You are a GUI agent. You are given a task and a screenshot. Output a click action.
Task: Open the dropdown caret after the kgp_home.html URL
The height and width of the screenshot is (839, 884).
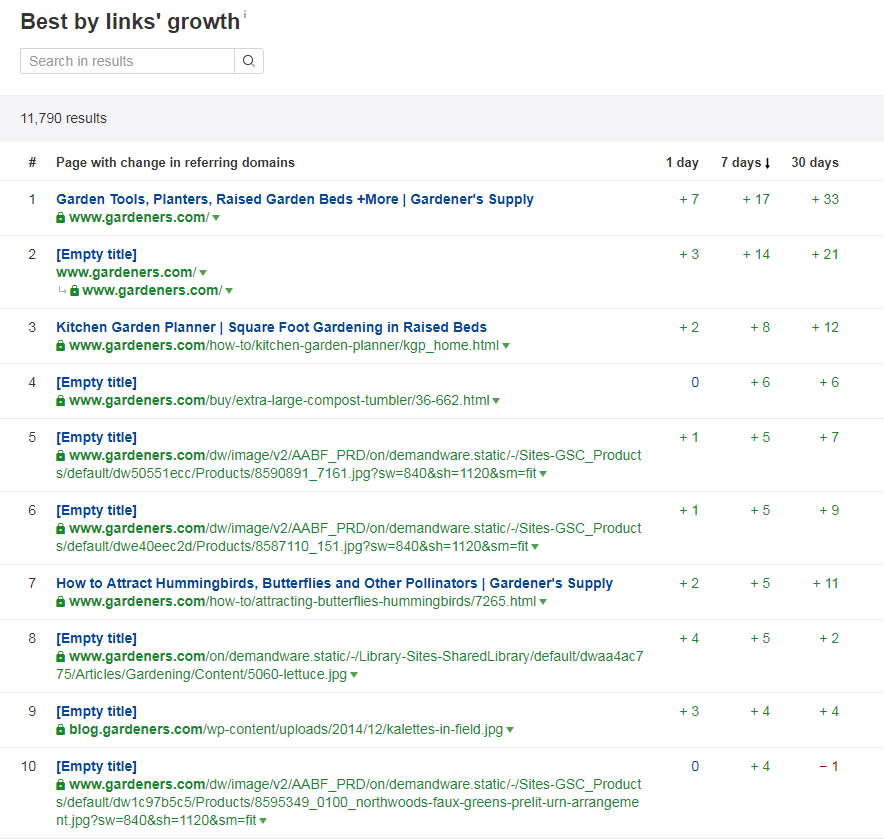point(506,346)
